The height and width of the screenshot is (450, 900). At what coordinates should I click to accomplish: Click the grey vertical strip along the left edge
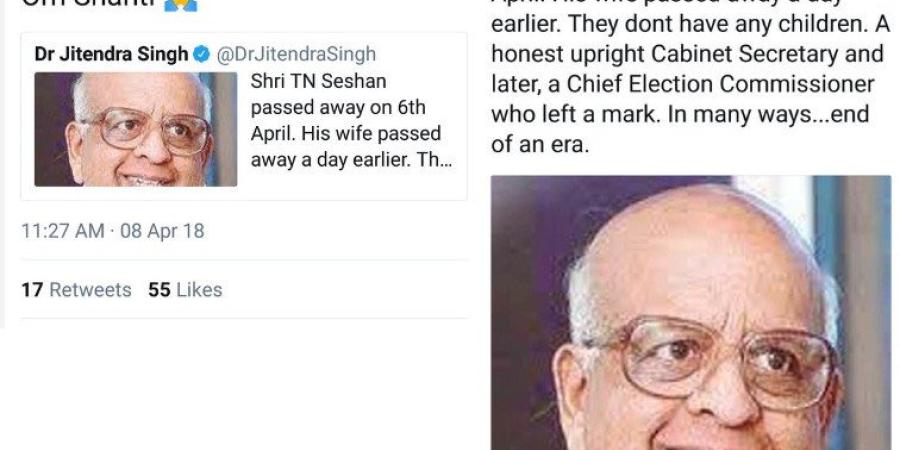coord(2,165)
